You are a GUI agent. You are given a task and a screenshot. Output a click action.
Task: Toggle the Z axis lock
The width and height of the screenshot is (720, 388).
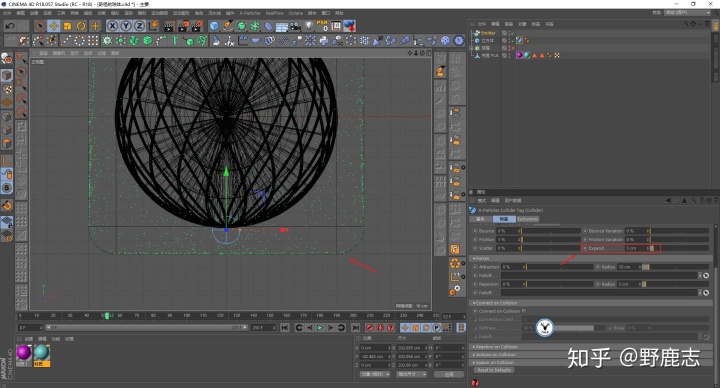pos(139,26)
